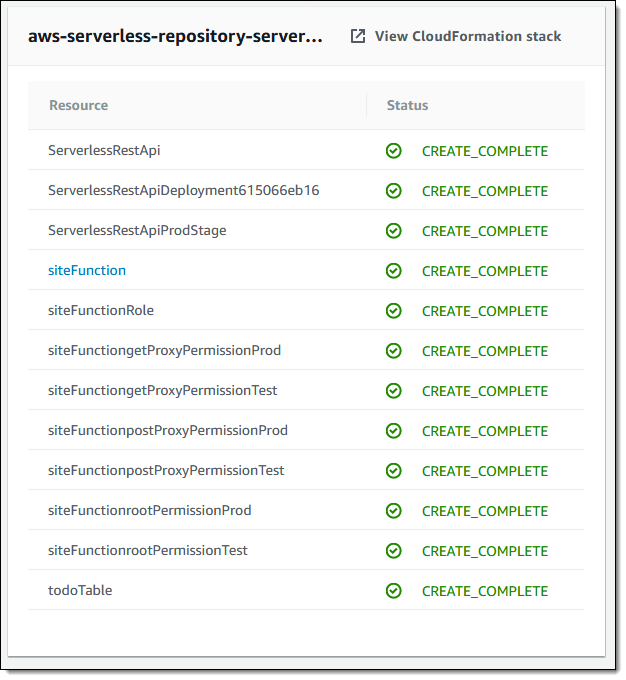
Task: Click the ServerlessRestApi resource name
Action: tap(104, 151)
